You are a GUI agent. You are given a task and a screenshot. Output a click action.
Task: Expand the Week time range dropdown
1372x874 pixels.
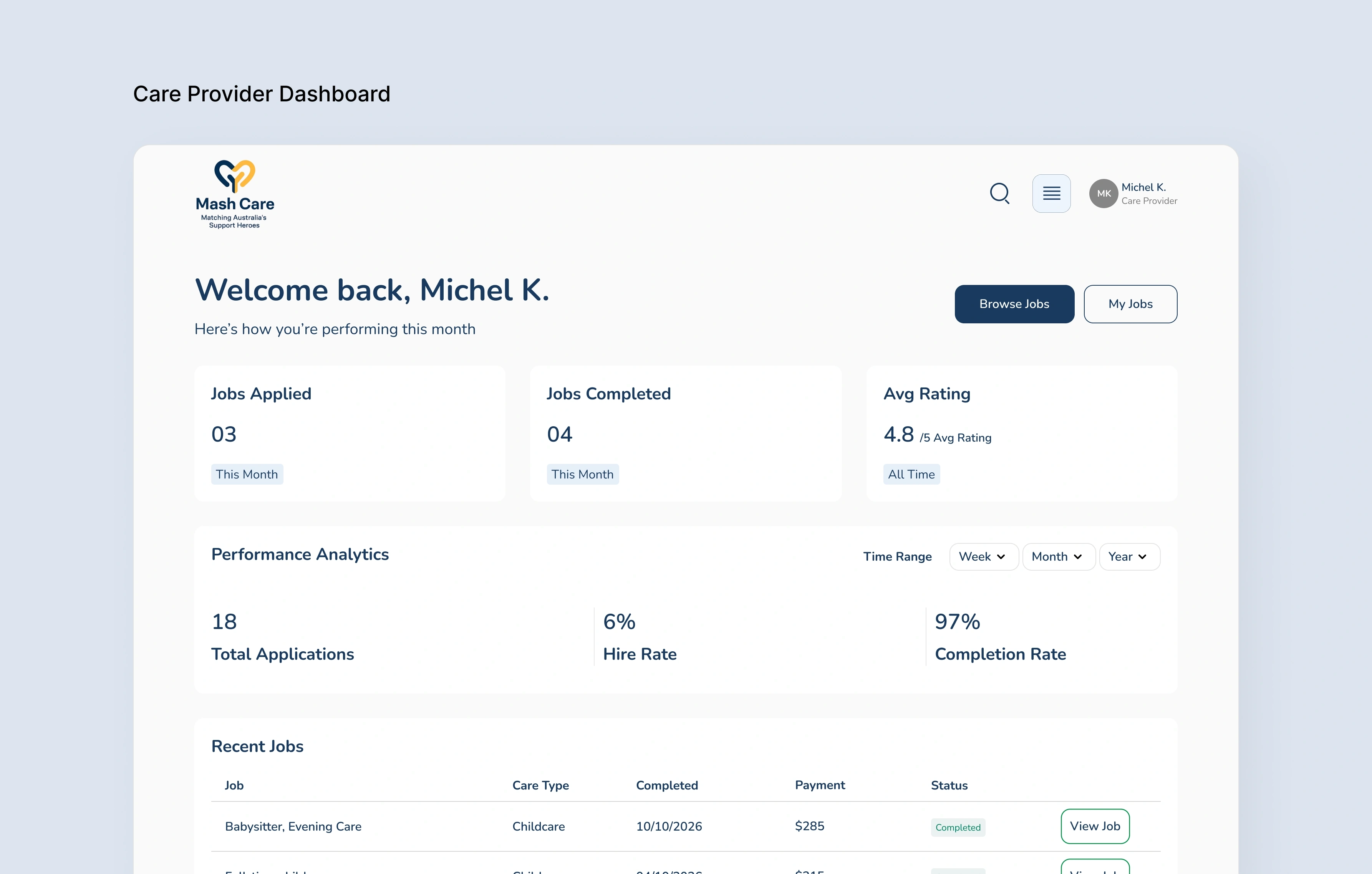(x=983, y=557)
